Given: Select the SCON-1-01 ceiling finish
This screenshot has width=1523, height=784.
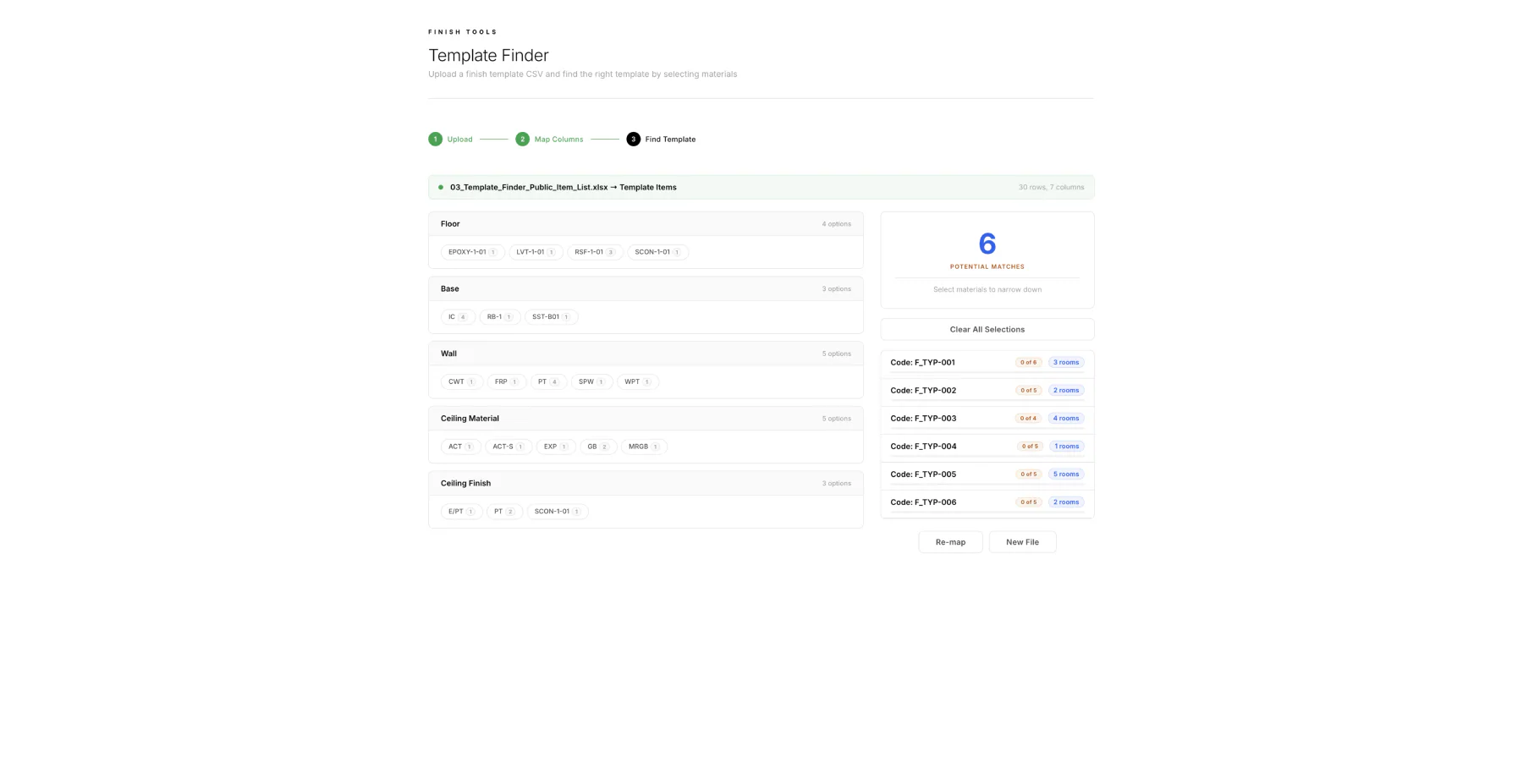Looking at the screenshot, I should click(556, 511).
